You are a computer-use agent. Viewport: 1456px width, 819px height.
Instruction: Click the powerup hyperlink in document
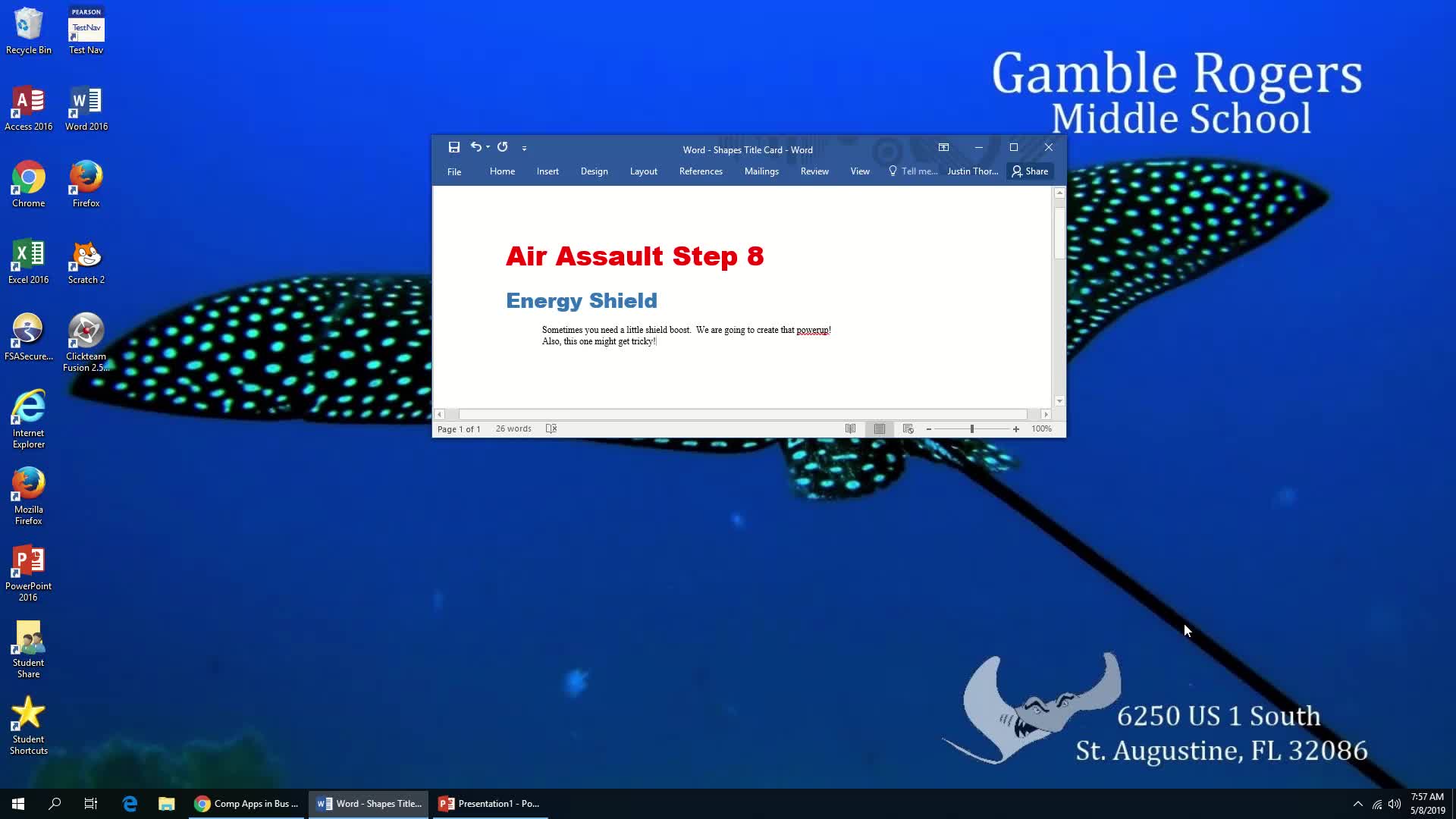813,330
